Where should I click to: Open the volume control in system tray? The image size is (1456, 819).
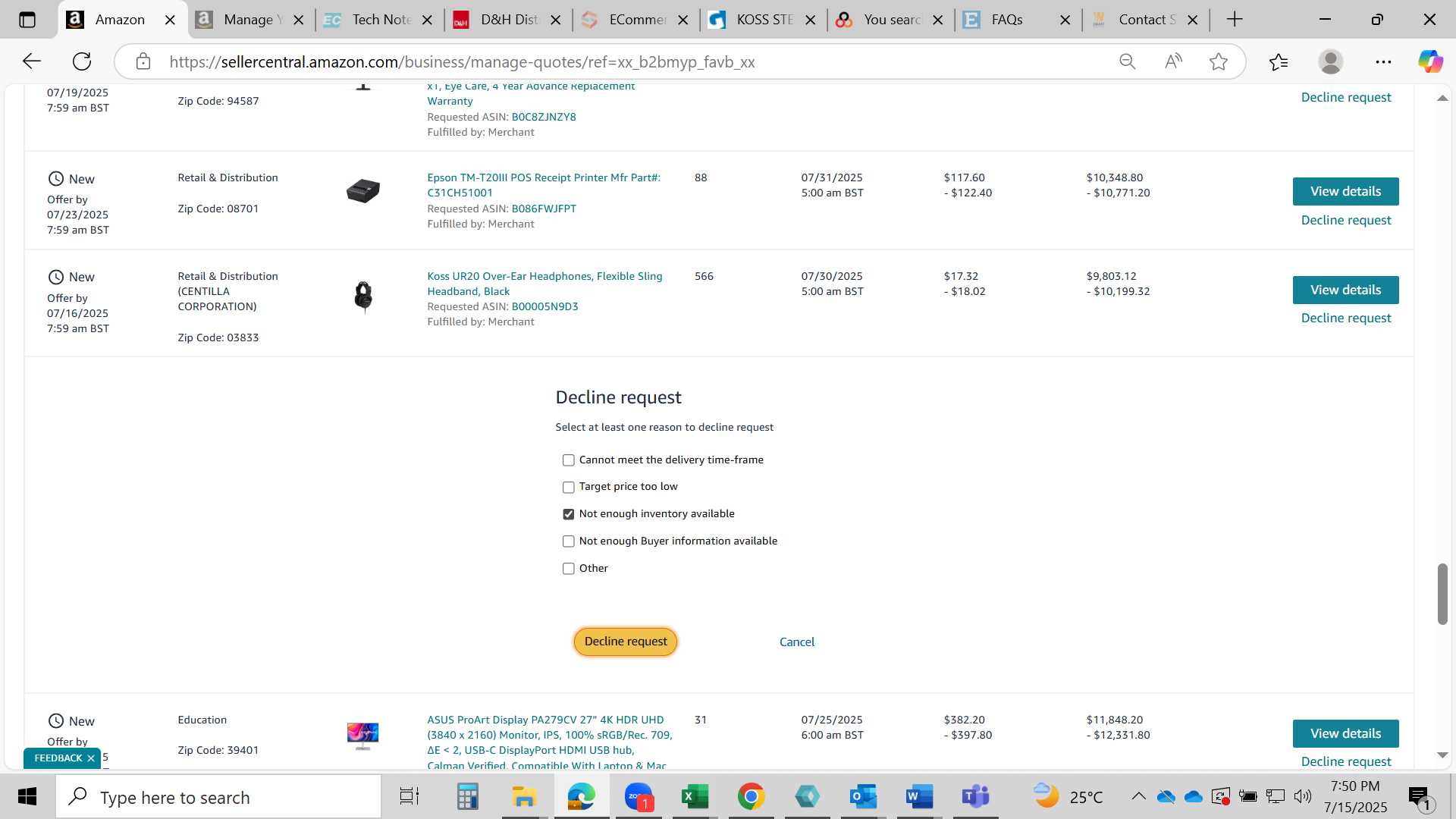pyautogui.click(x=1303, y=796)
